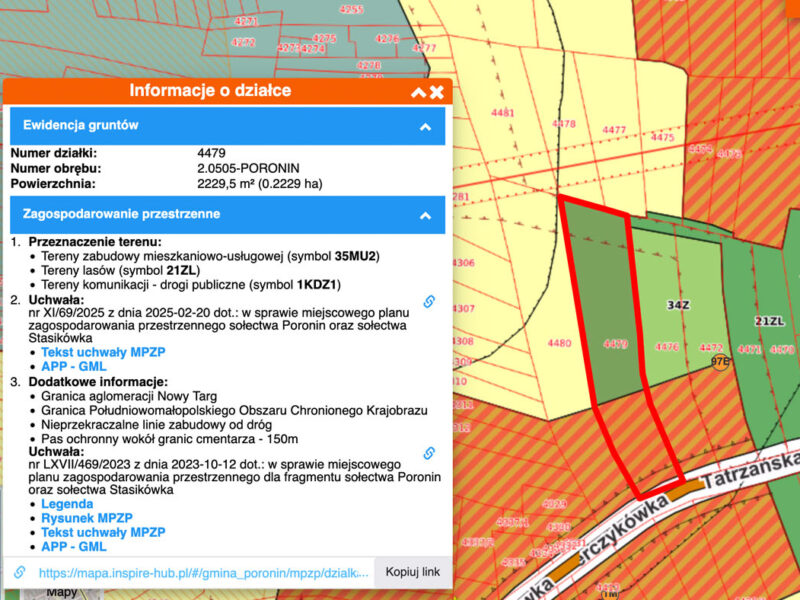Close the Informacje o działce panel
Image resolution: width=800 pixels, height=600 pixels.
437,92
